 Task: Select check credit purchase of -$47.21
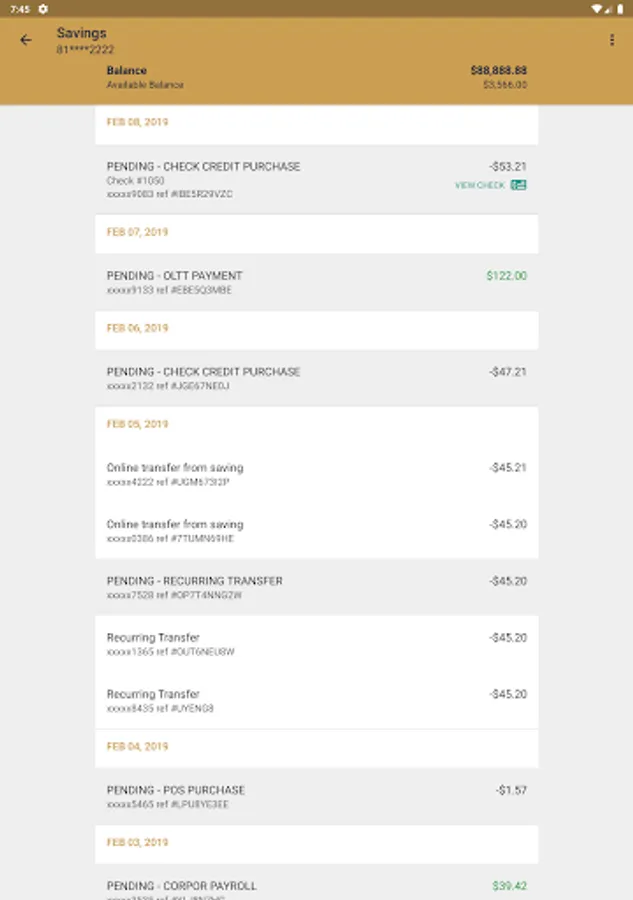316,378
